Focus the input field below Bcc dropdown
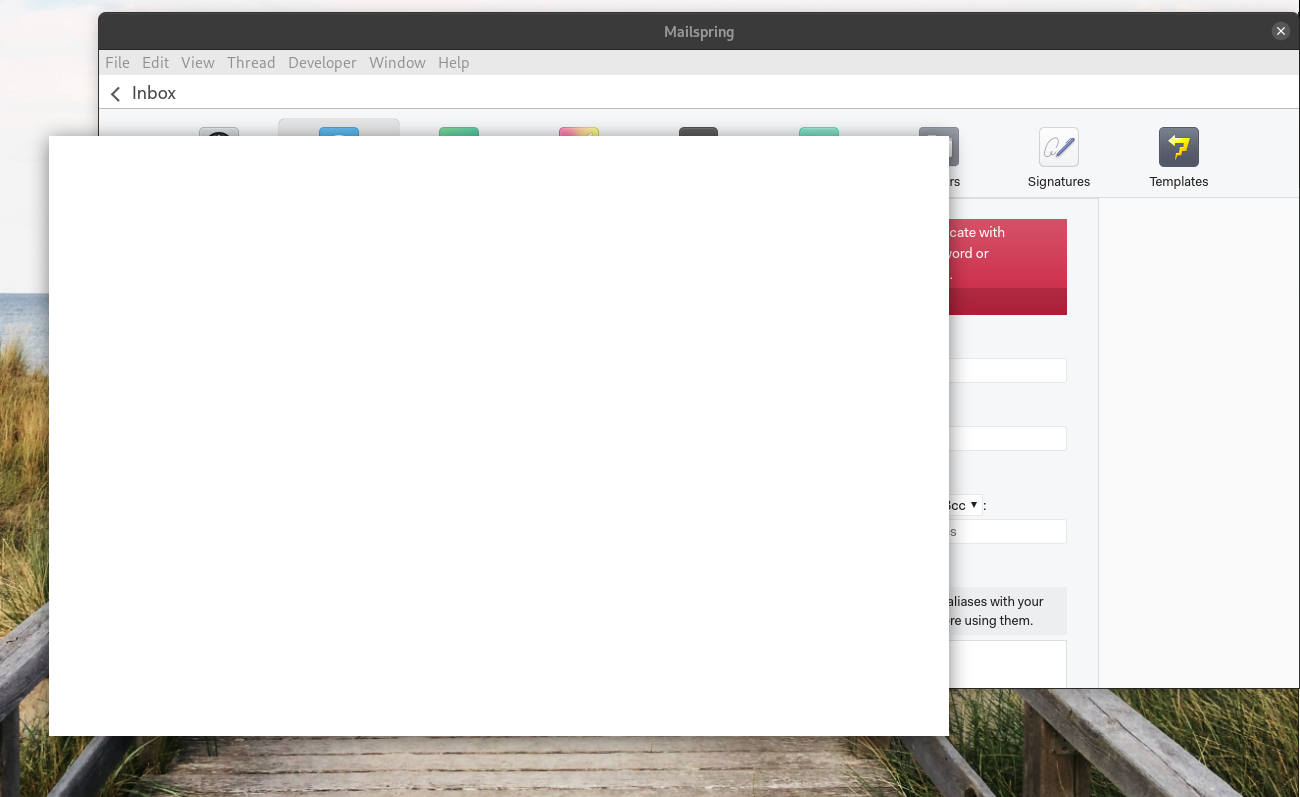This screenshot has height=797, width=1300. click(1007, 532)
